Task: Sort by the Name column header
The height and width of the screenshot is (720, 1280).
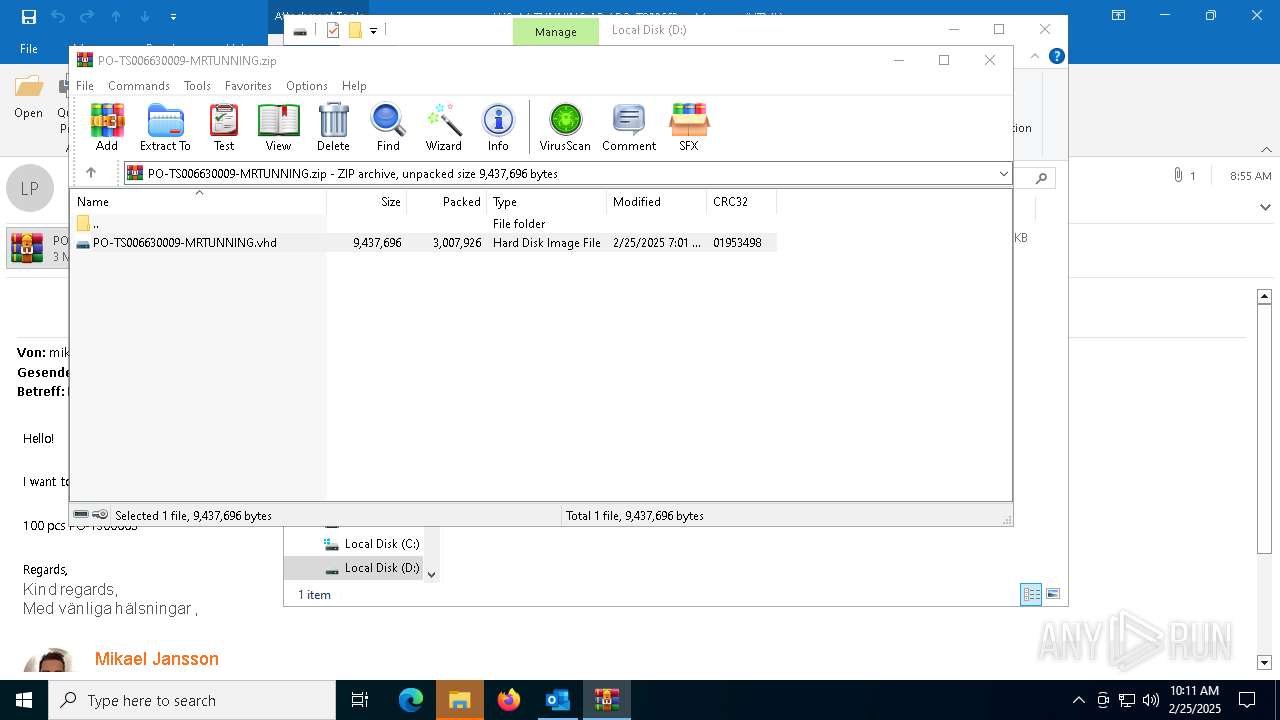Action: click(199, 201)
